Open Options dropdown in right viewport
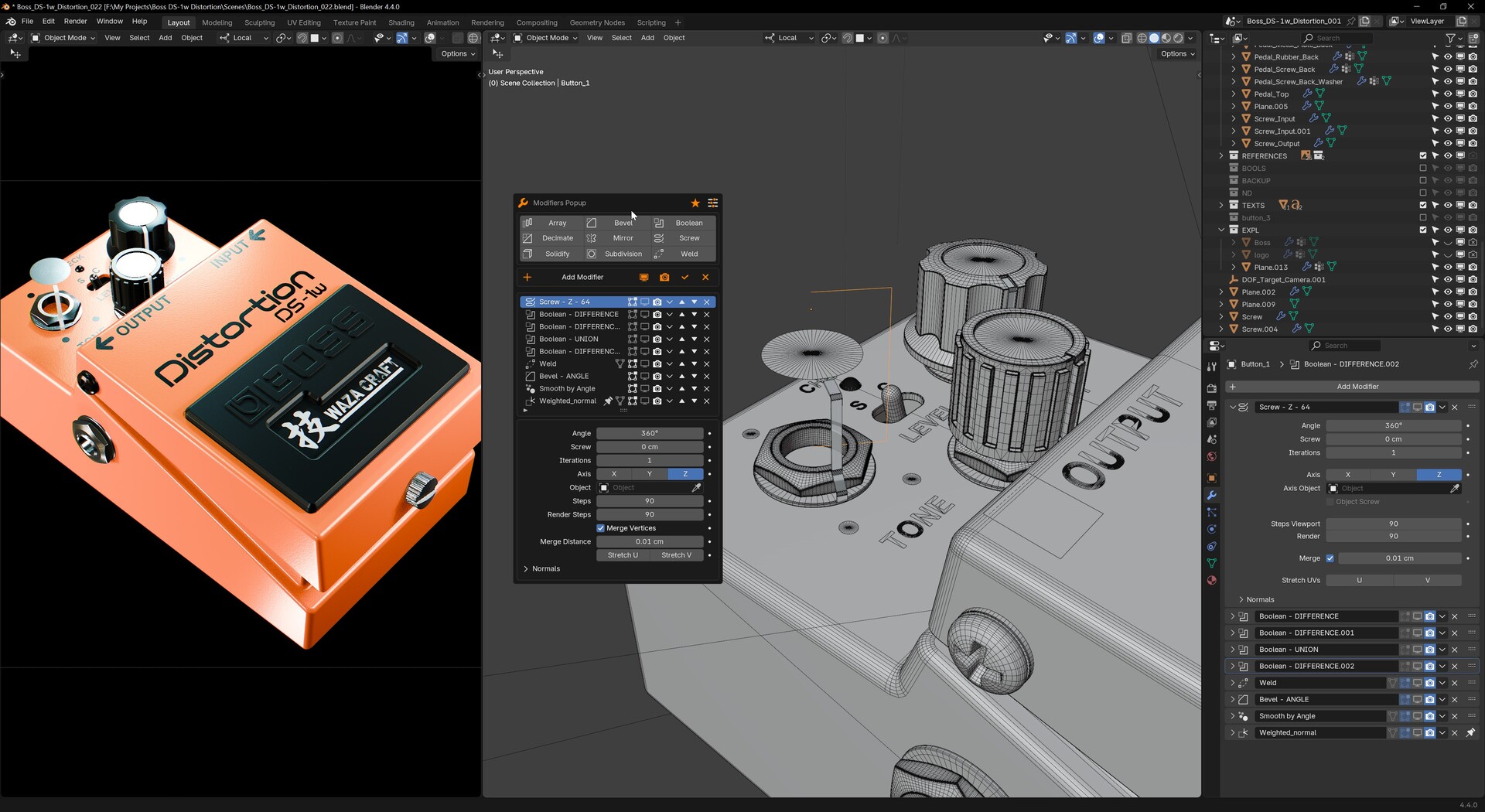Screen dimensions: 1485x812 tap(1177, 53)
